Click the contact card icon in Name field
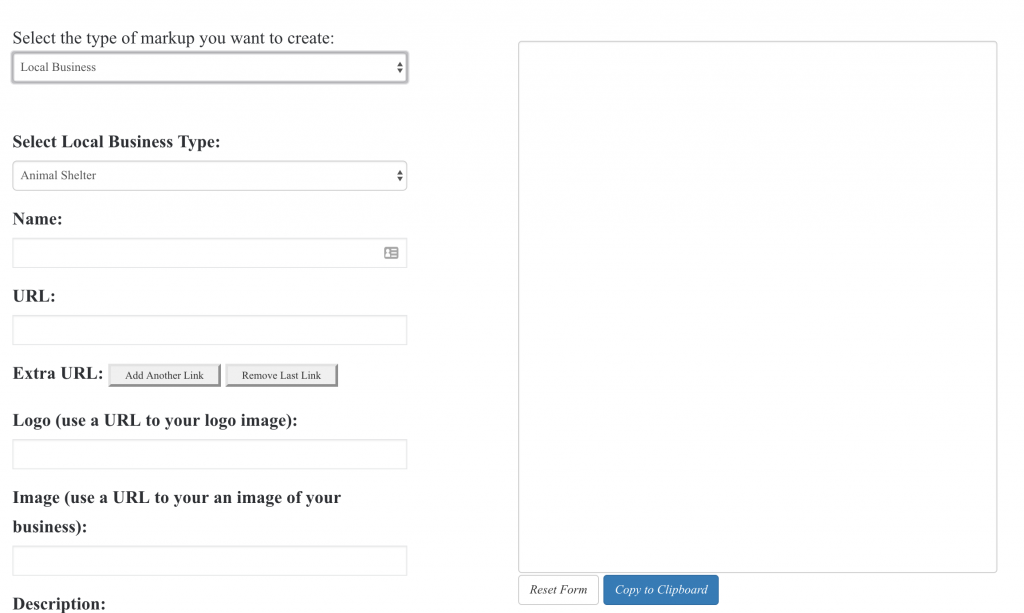1024x613 pixels. coord(391,253)
